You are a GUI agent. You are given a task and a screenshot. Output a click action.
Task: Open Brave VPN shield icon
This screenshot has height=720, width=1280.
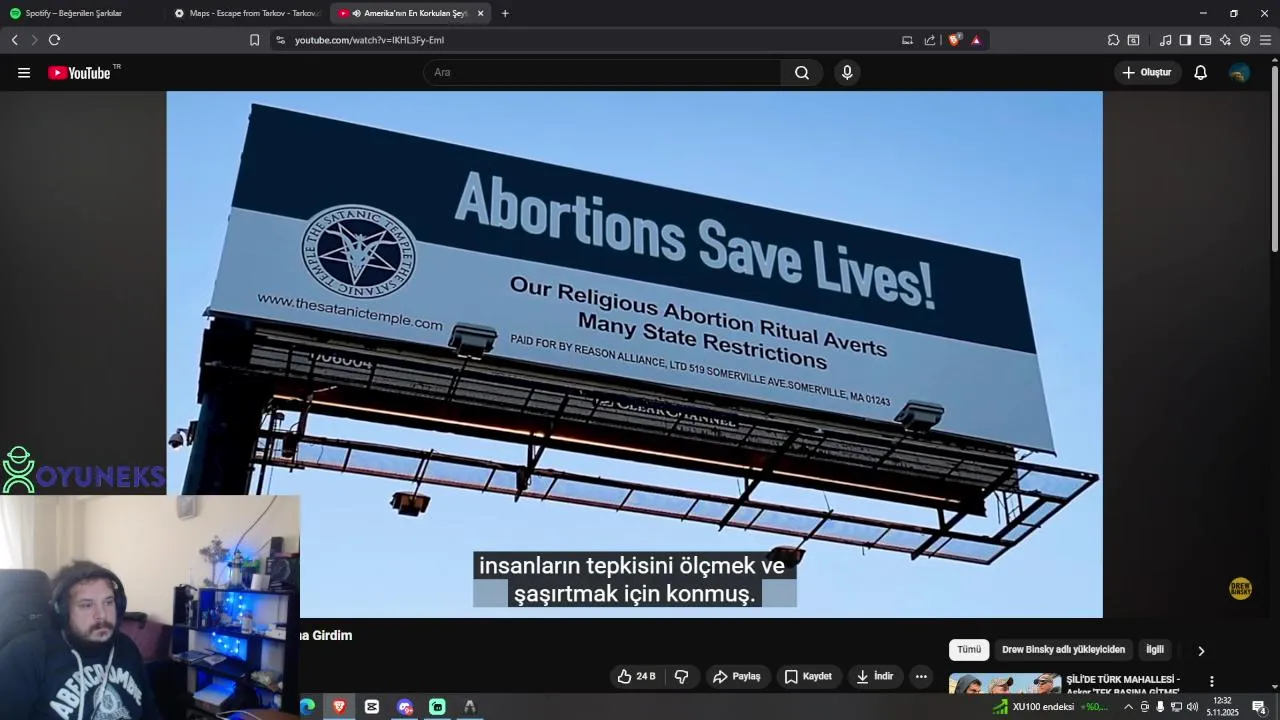[x=1245, y=40]
